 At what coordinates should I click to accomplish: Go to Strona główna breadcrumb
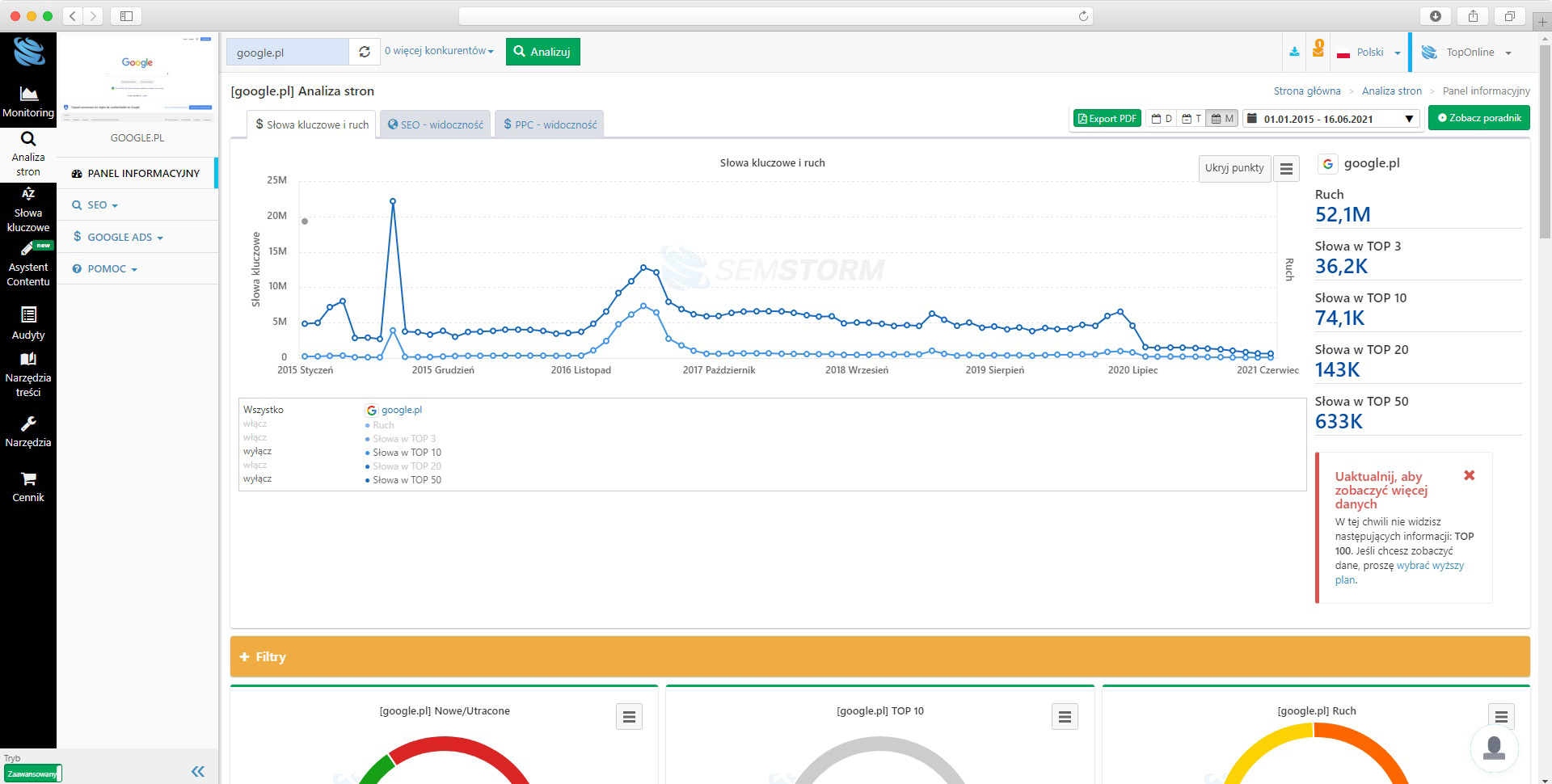[x=1307, y=91]
